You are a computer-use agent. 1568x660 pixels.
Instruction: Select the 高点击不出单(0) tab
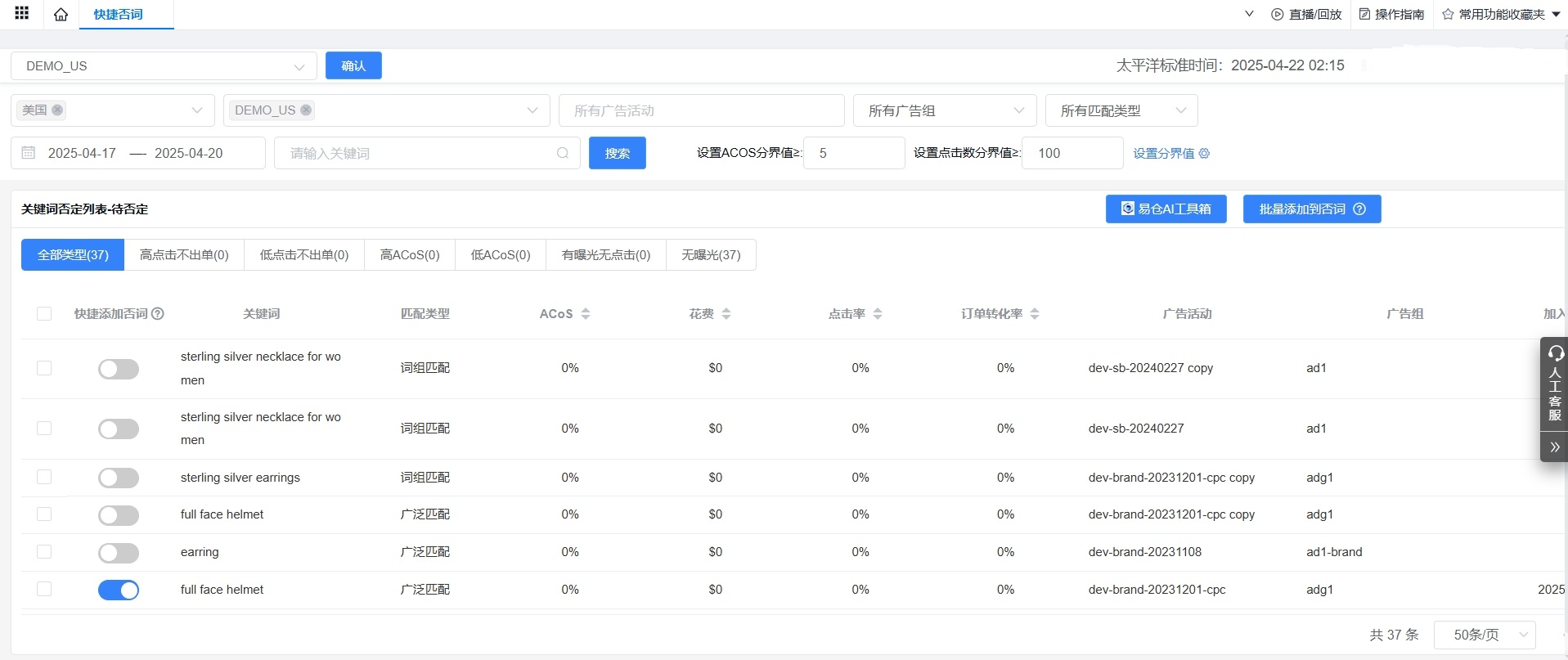(184, 254)
